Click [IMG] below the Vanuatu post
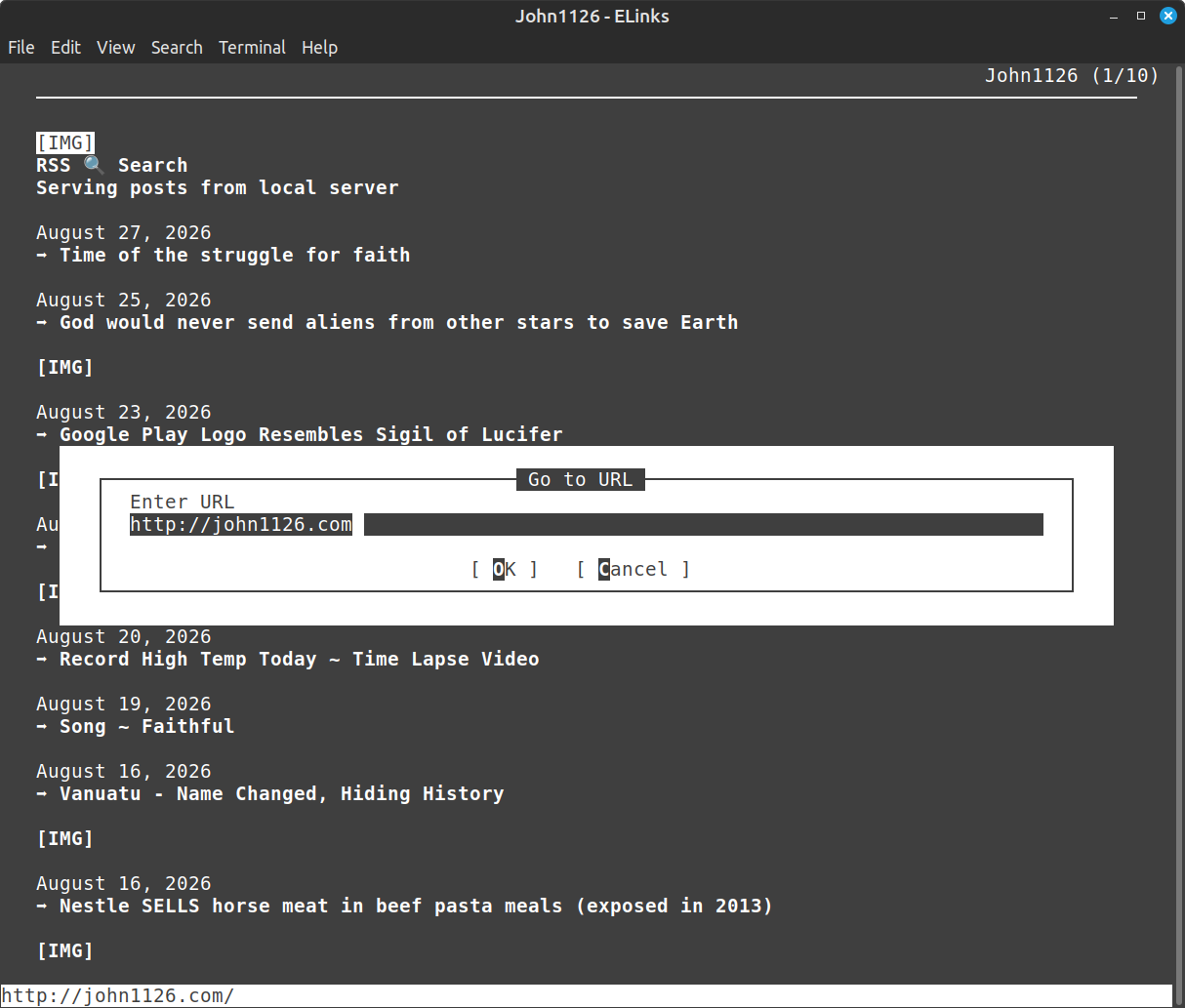This screenshot has width=1185, height=1008. click(x=65, y=839)
